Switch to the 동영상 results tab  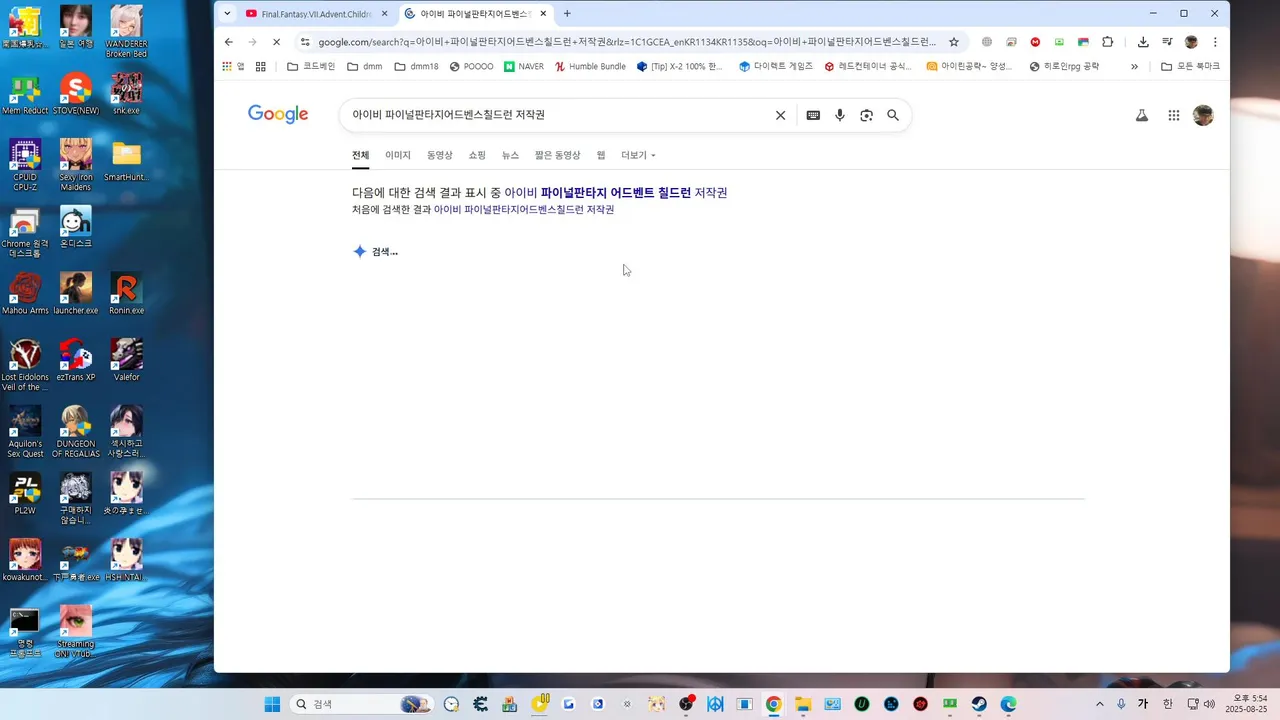pyautogui.click(x=440, y=155)
